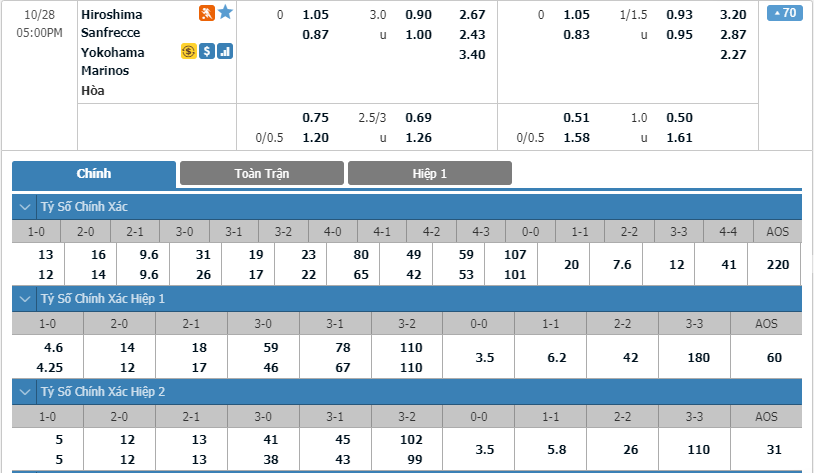This screenshot has height=473, width=814.
Task: Click the Yokohama Marinos team name
Action: [x=113, y=61]
